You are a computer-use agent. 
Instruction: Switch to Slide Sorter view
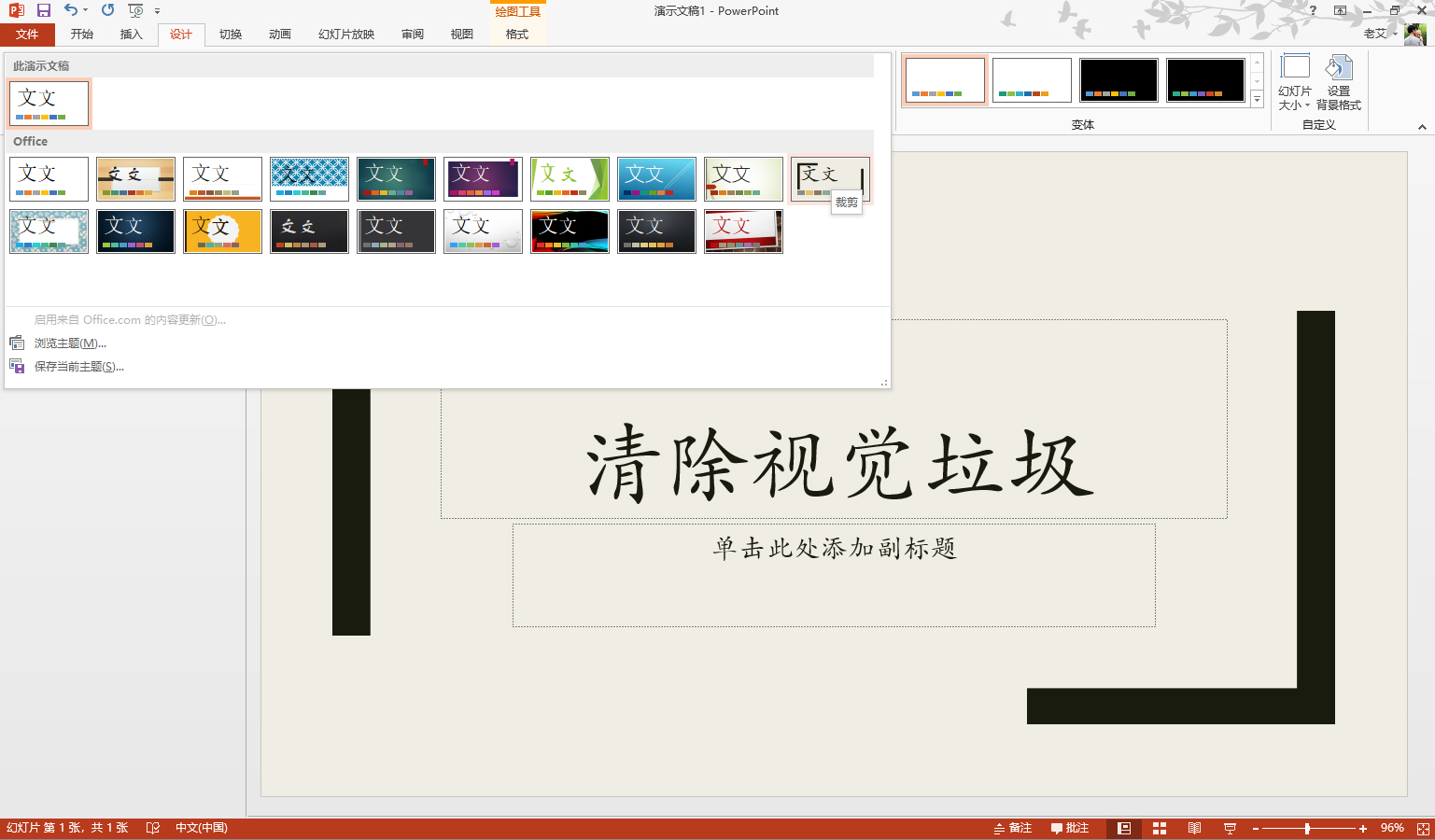(x=1159, y=828)
